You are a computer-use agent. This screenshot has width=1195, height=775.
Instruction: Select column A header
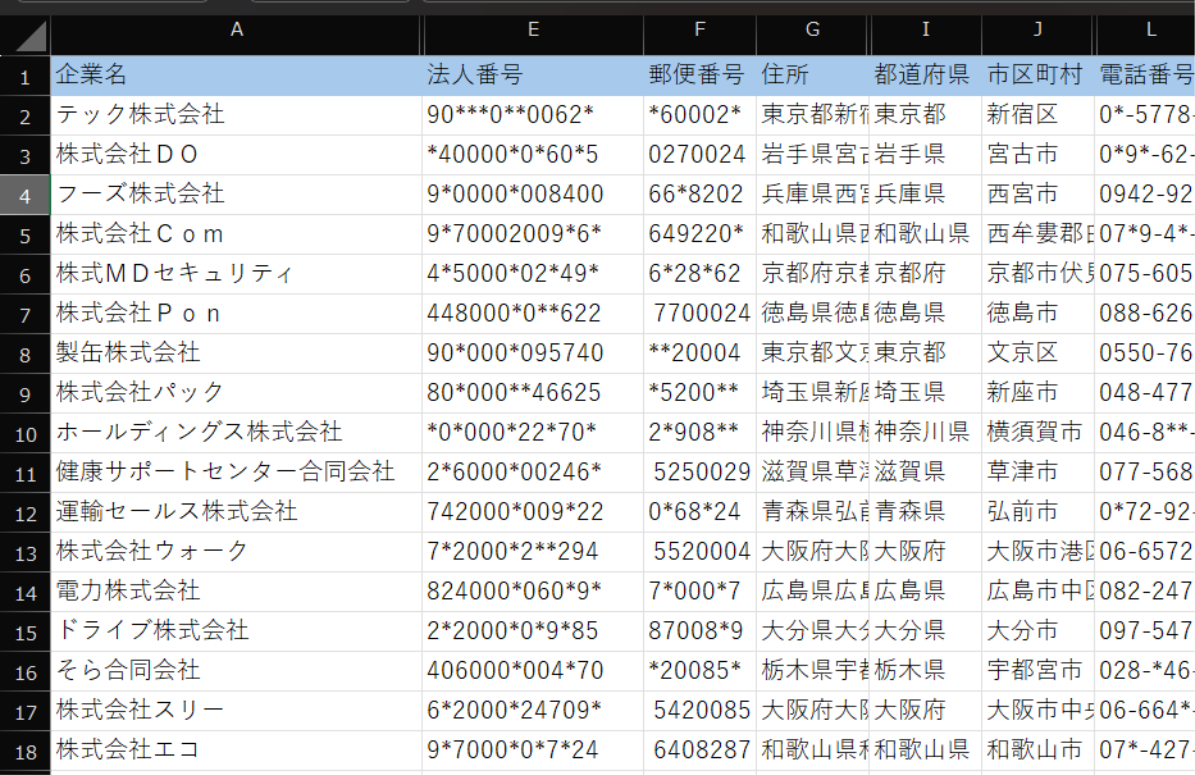coord(236,31)
